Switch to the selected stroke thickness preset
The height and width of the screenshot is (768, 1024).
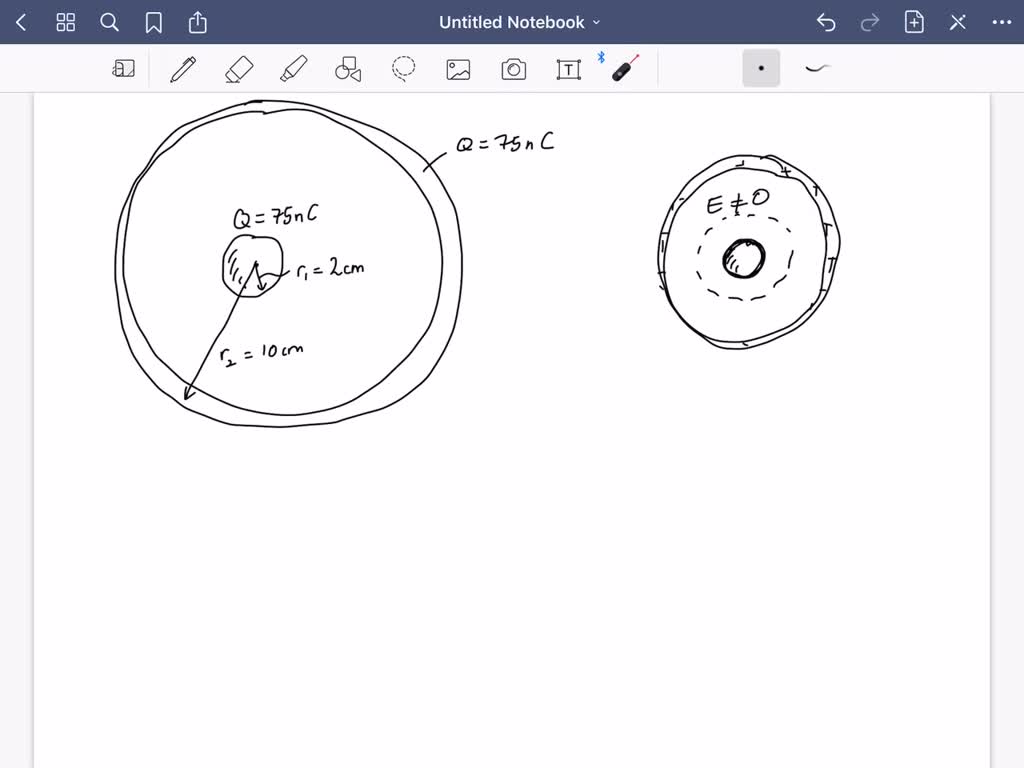[761, 68]
